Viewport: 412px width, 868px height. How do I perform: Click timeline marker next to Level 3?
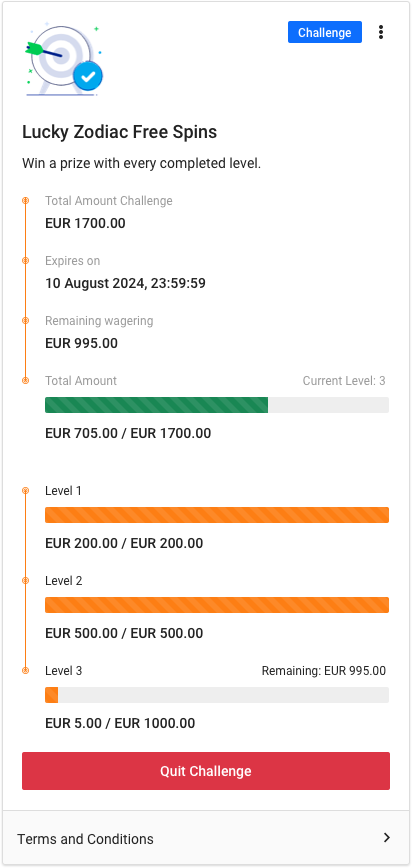click(25, 670)
